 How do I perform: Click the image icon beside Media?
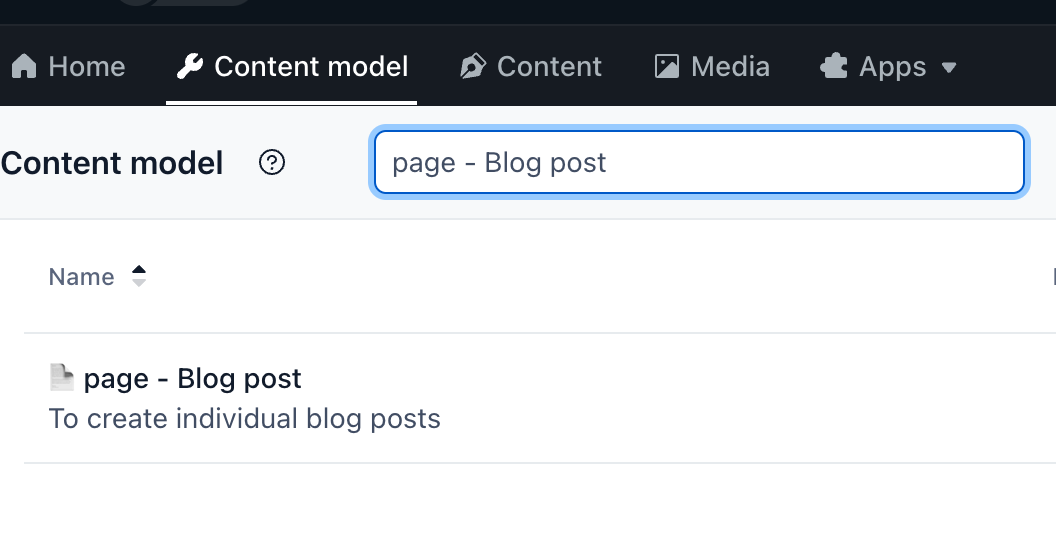(x=666, y=67)
